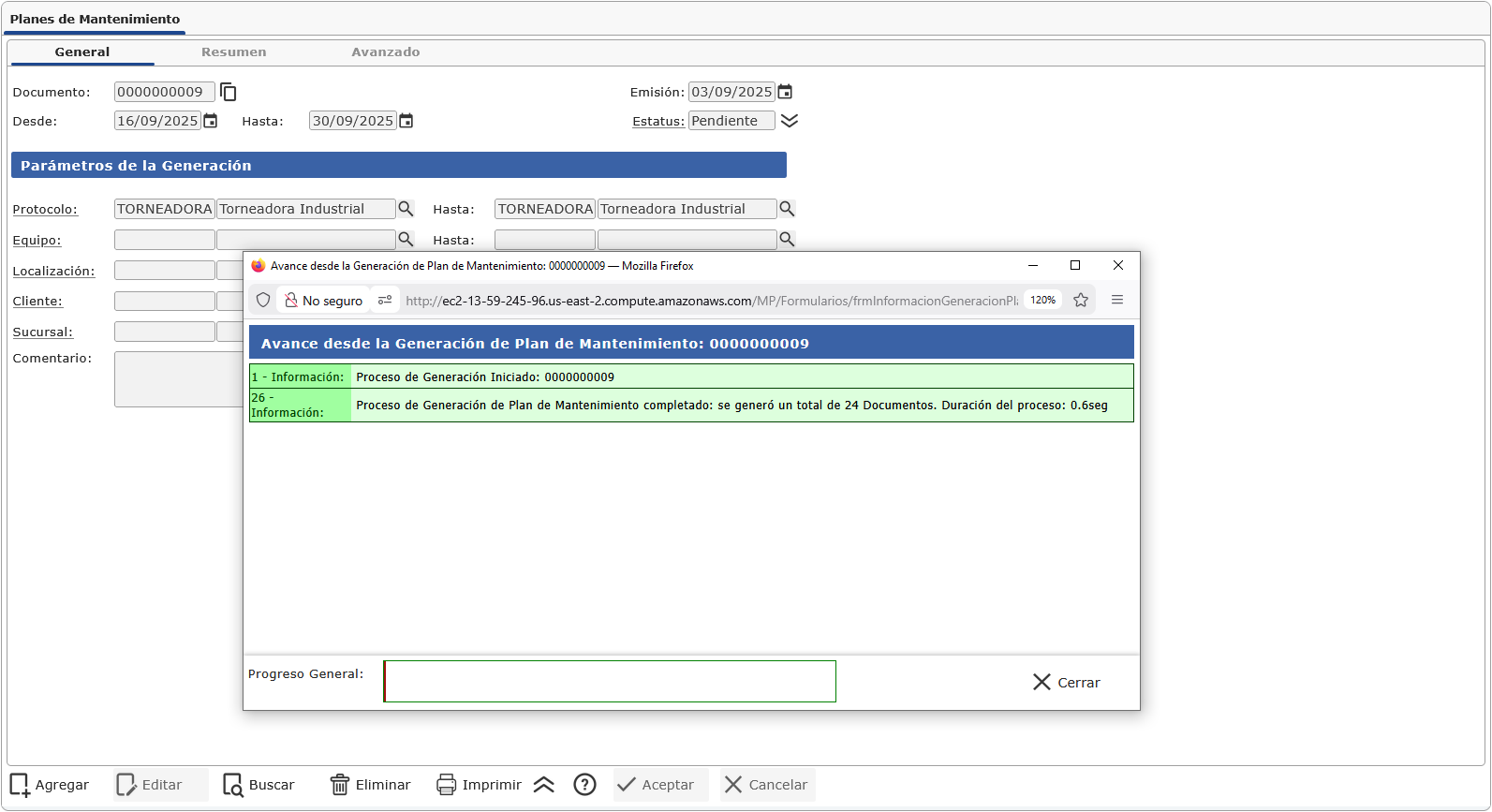1492x812 pixels.
Task: Switch to the Resumen tab
Action: 234,52
